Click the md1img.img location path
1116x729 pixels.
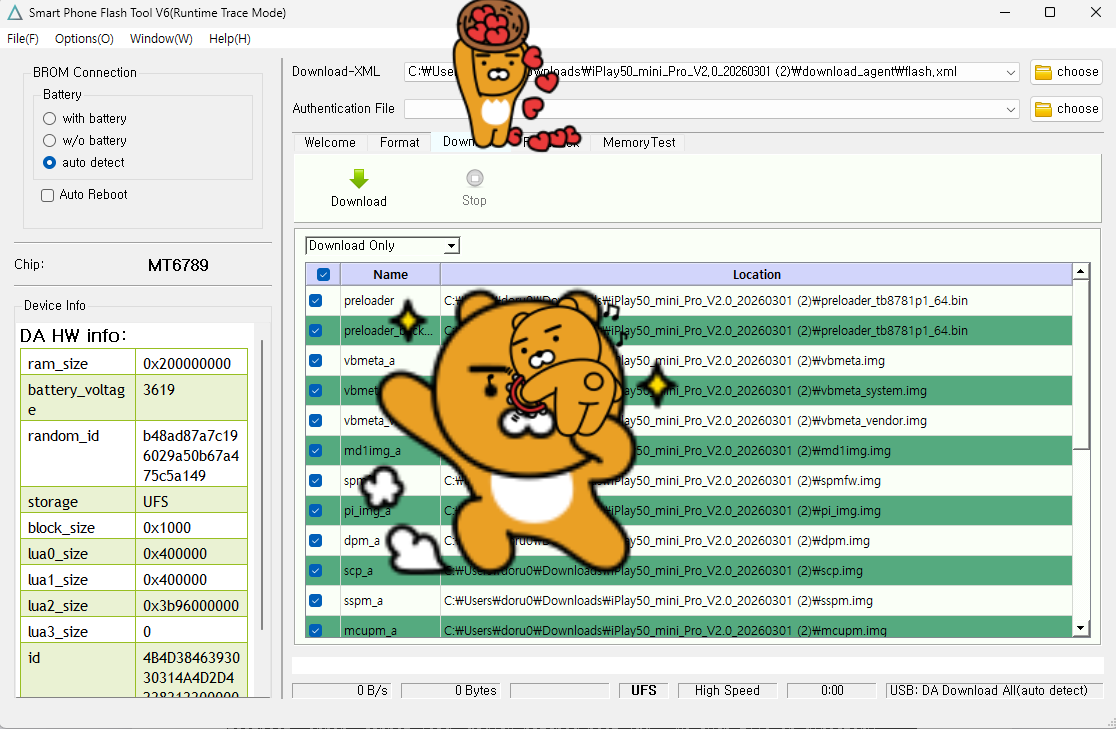click(756, 451)
